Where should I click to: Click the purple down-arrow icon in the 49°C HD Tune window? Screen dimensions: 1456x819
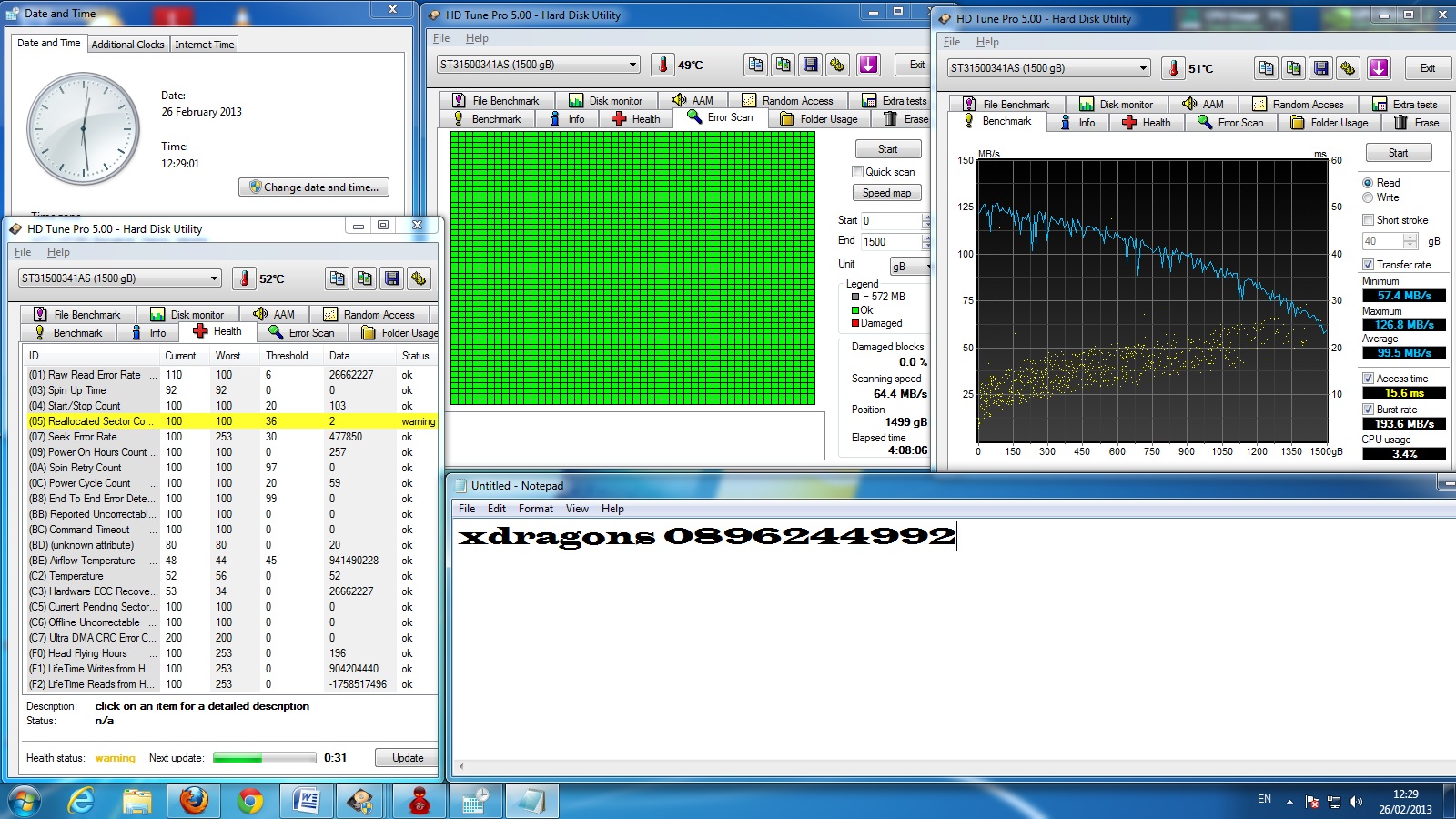click(x=869, y=65)
